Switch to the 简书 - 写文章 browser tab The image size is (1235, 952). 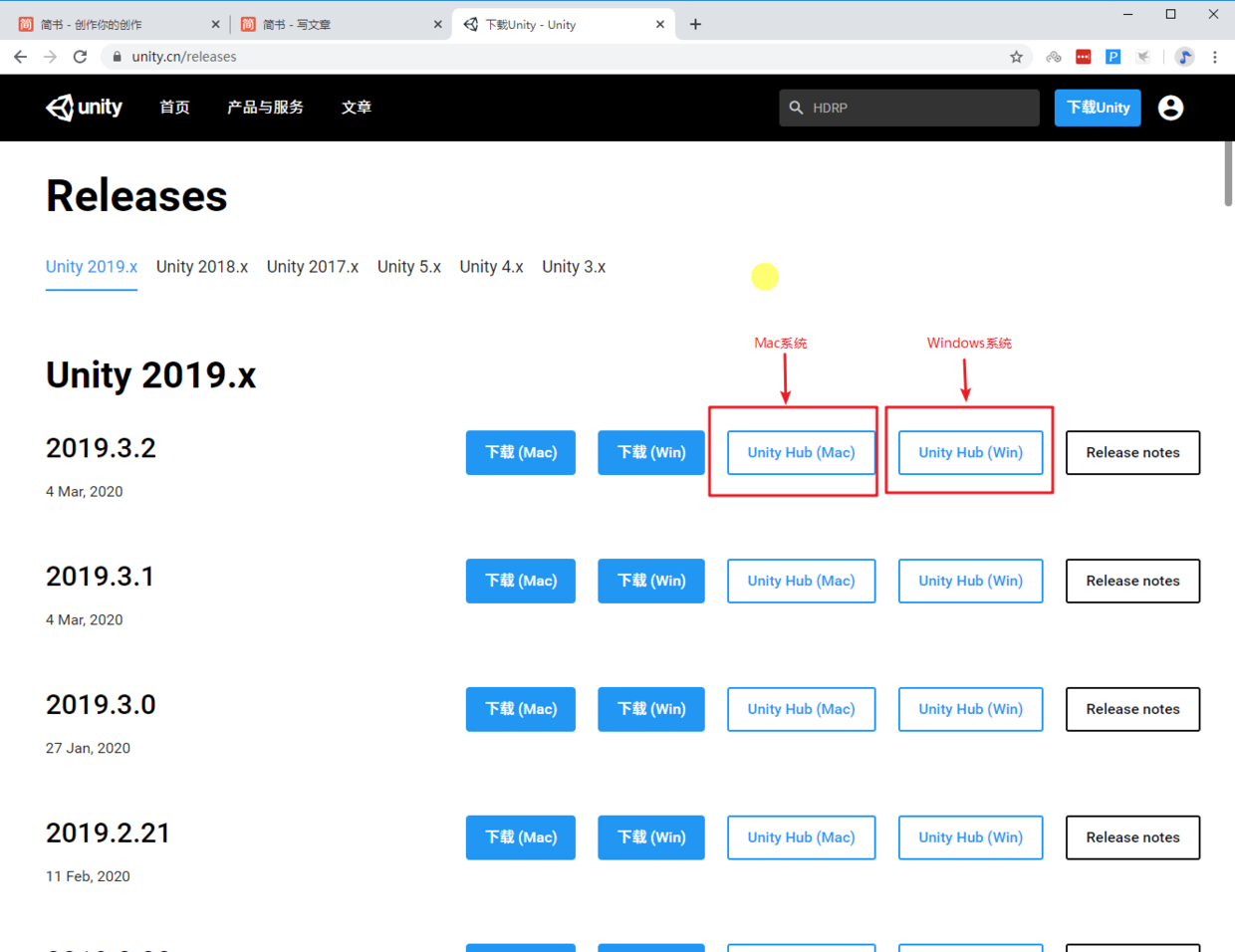coord(341,24)
